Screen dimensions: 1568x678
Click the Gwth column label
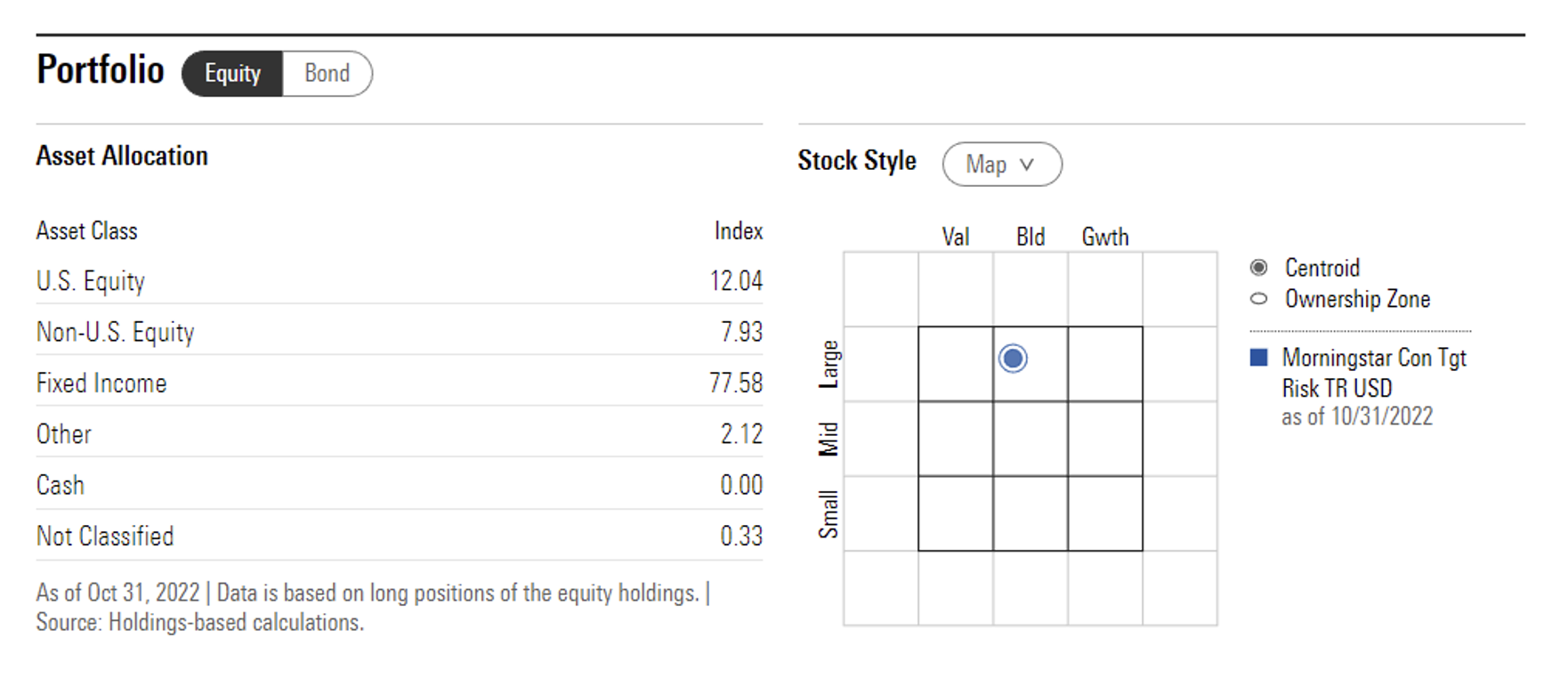click(x=1105, y=238)
